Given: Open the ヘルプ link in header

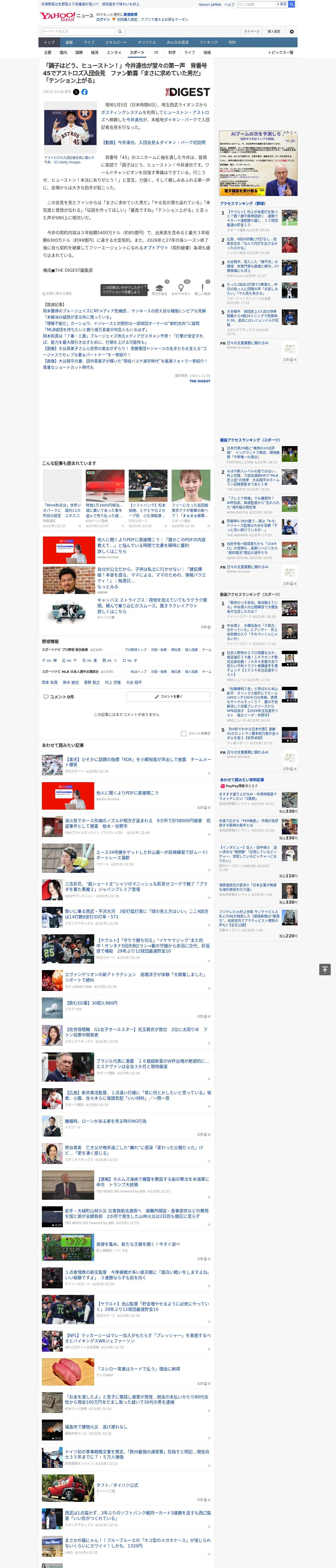Looking at the screenshot, I should point(229,4).
